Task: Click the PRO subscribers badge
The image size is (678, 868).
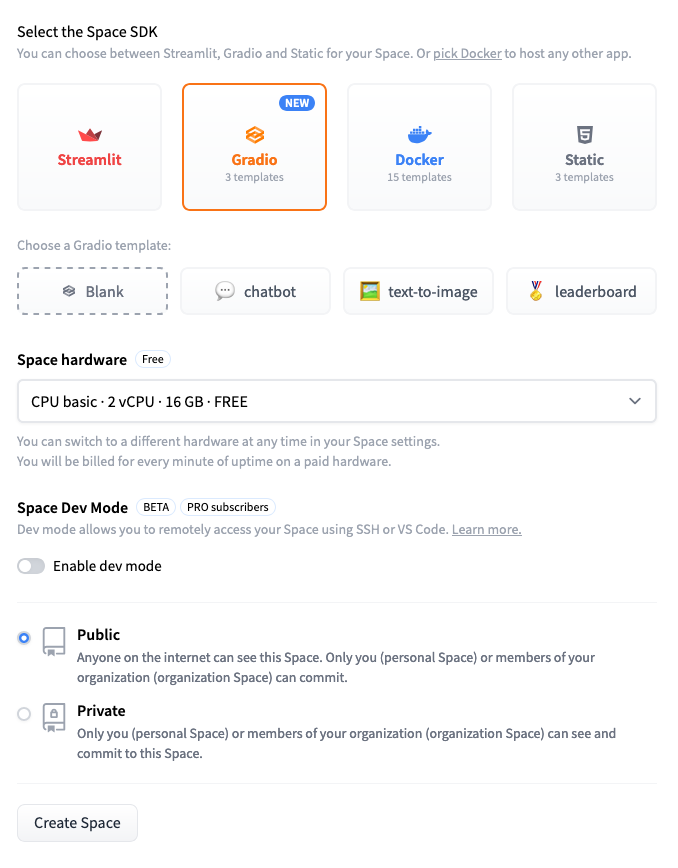Action: tap(227, 507)
